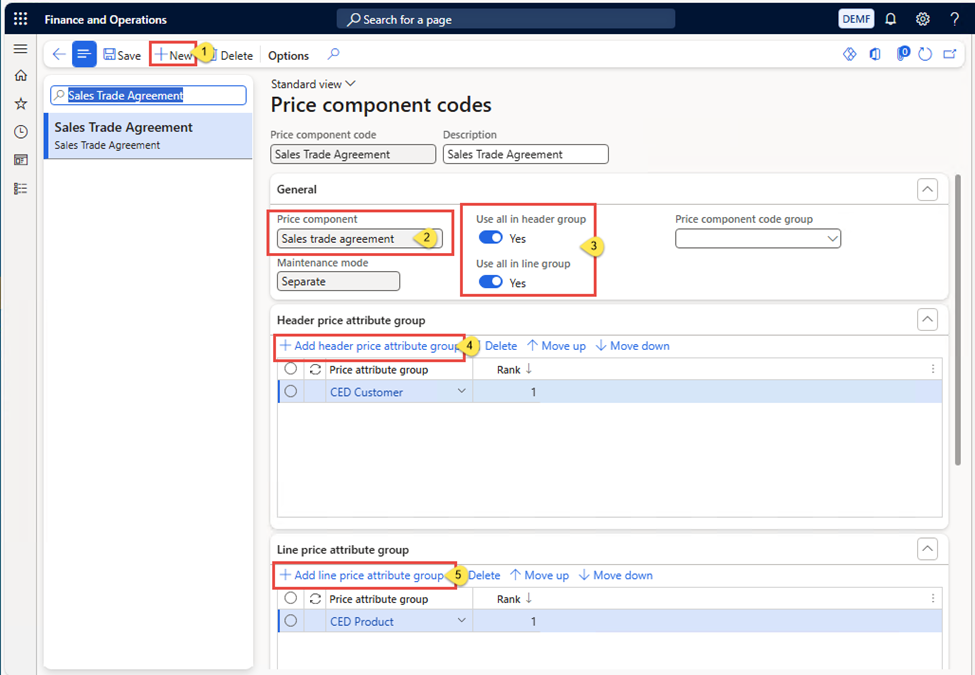Screen dimensions: 975x675
Task: Open grid options dots in Header group grid
Action: point(933,369)
